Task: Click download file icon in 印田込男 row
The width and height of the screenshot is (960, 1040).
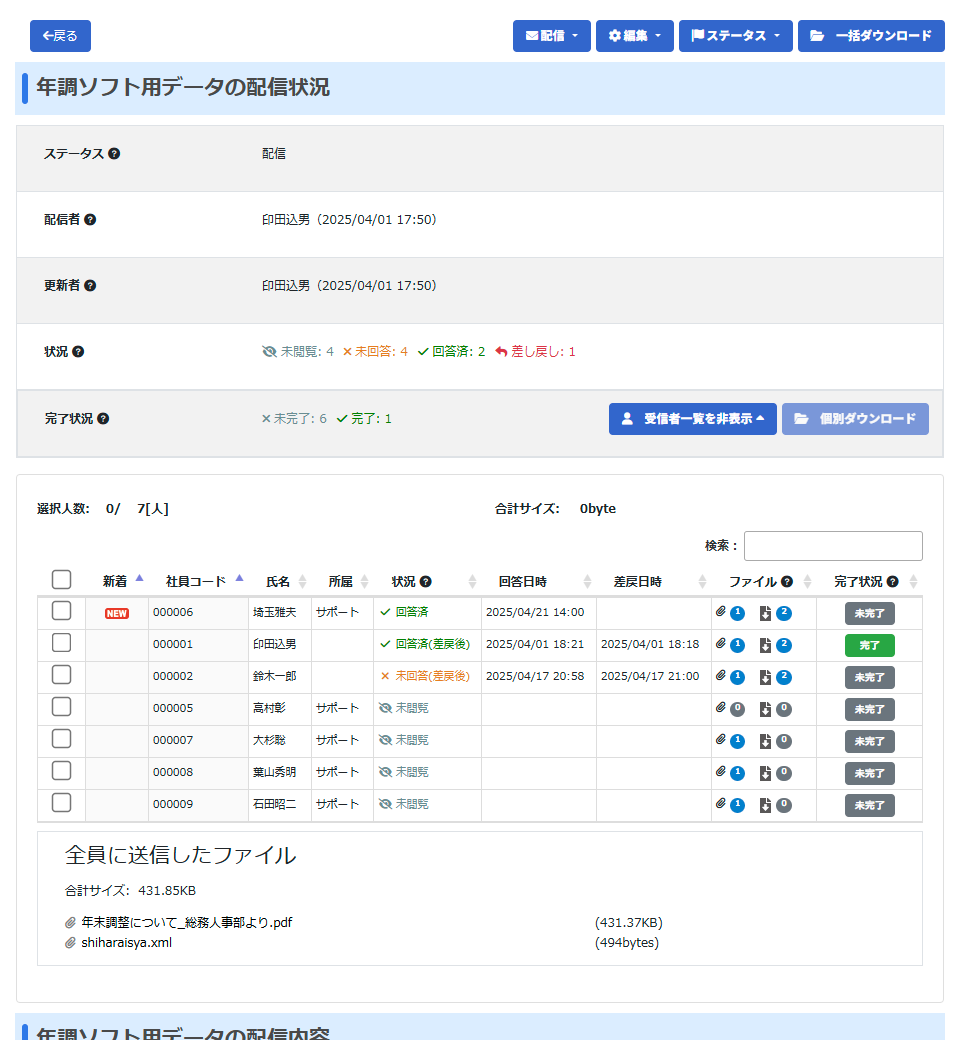Action: 765,645
